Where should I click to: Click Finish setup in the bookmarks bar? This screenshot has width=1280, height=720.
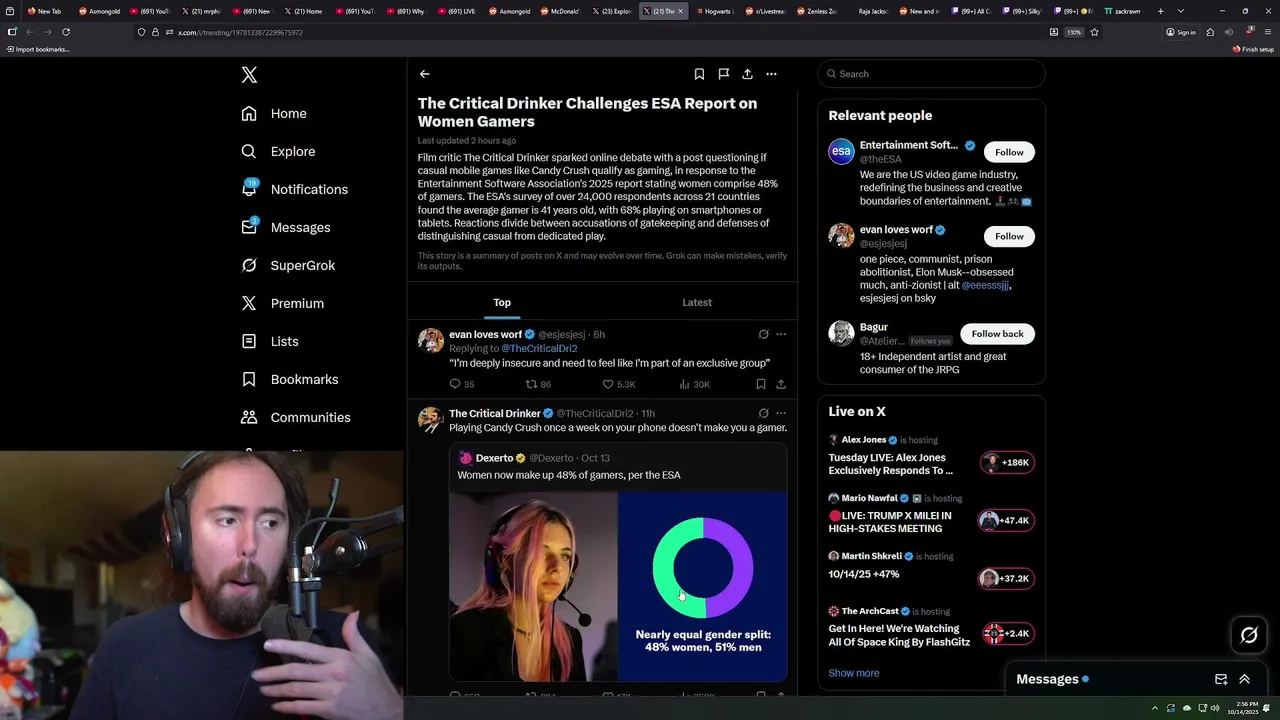[x=1253, y=49]
